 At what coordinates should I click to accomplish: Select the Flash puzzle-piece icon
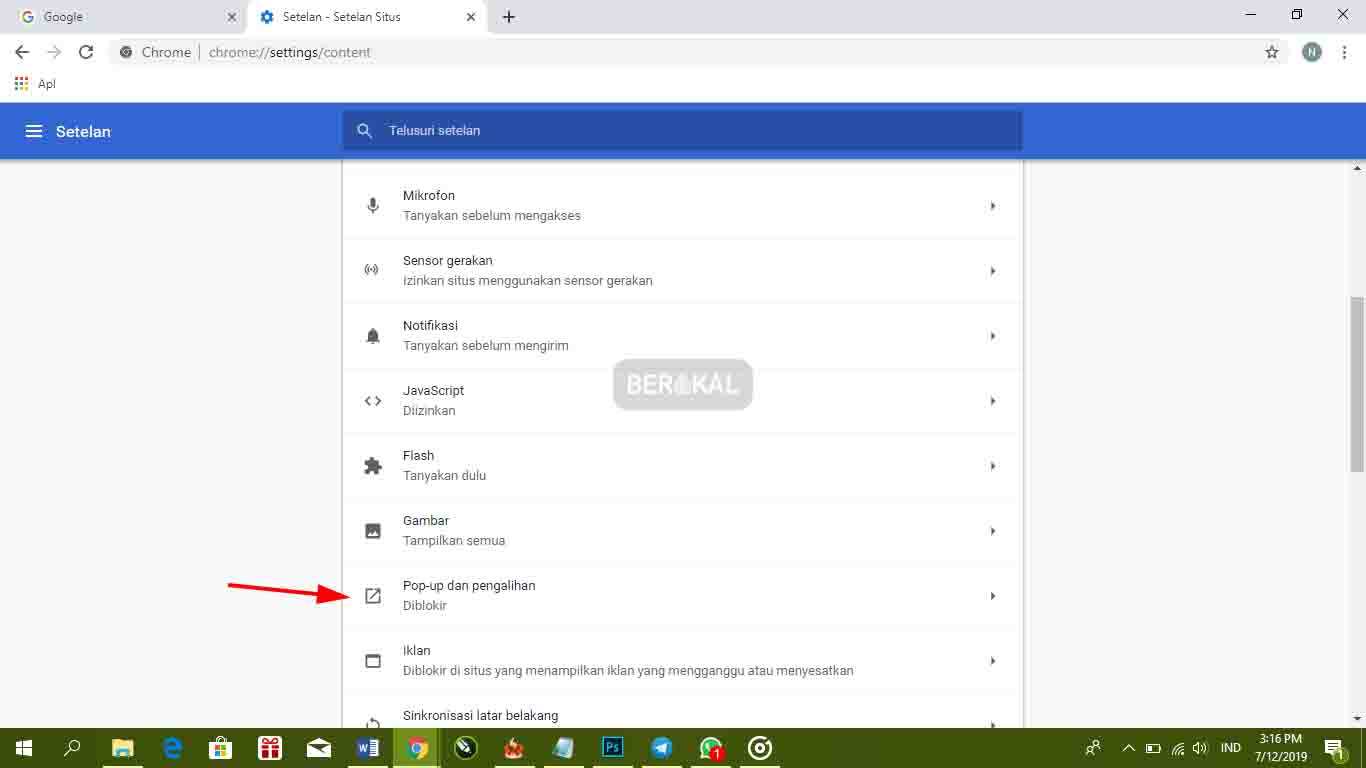point(373,464)
